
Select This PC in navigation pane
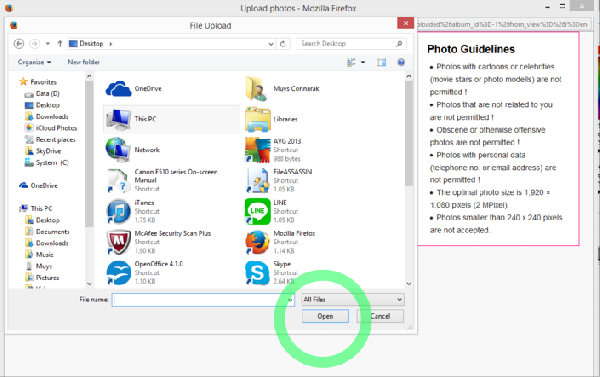click(36, 209)
